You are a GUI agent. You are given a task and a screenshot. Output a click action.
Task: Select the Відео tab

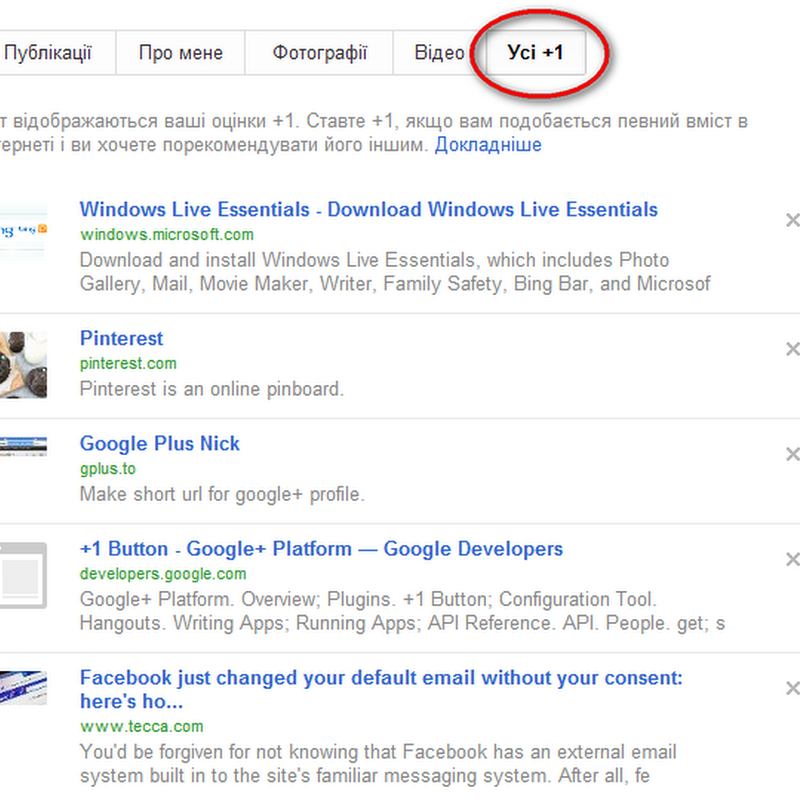click(x=439, y=53)
